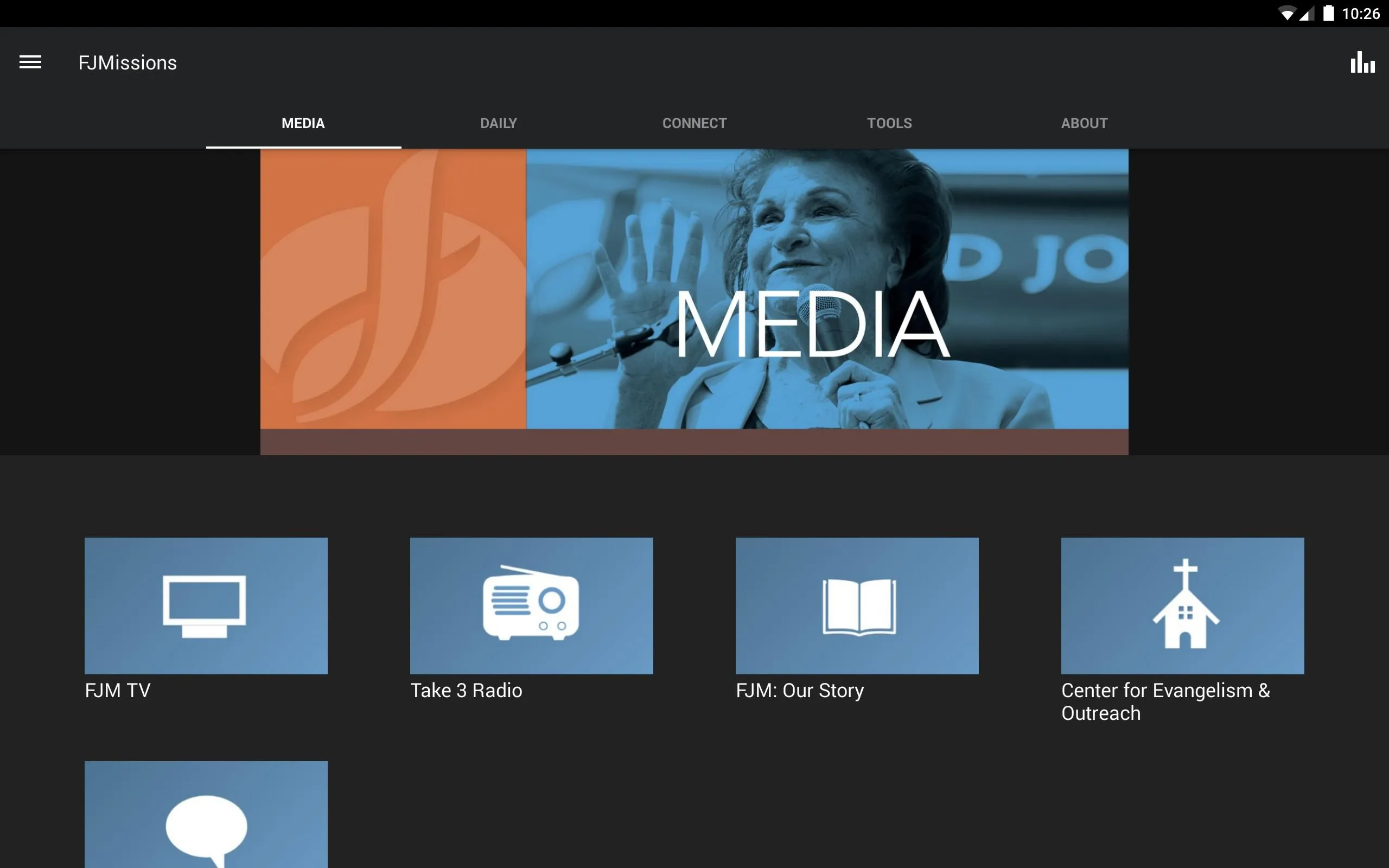Click the MEDIA tab label
This screenshot has width=1389, height=868.
pos(302,122)
